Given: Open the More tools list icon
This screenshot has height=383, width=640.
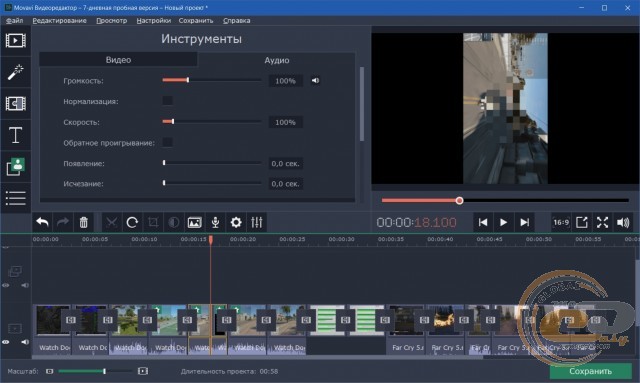Looking at the screenshot, I should [16, 198].
